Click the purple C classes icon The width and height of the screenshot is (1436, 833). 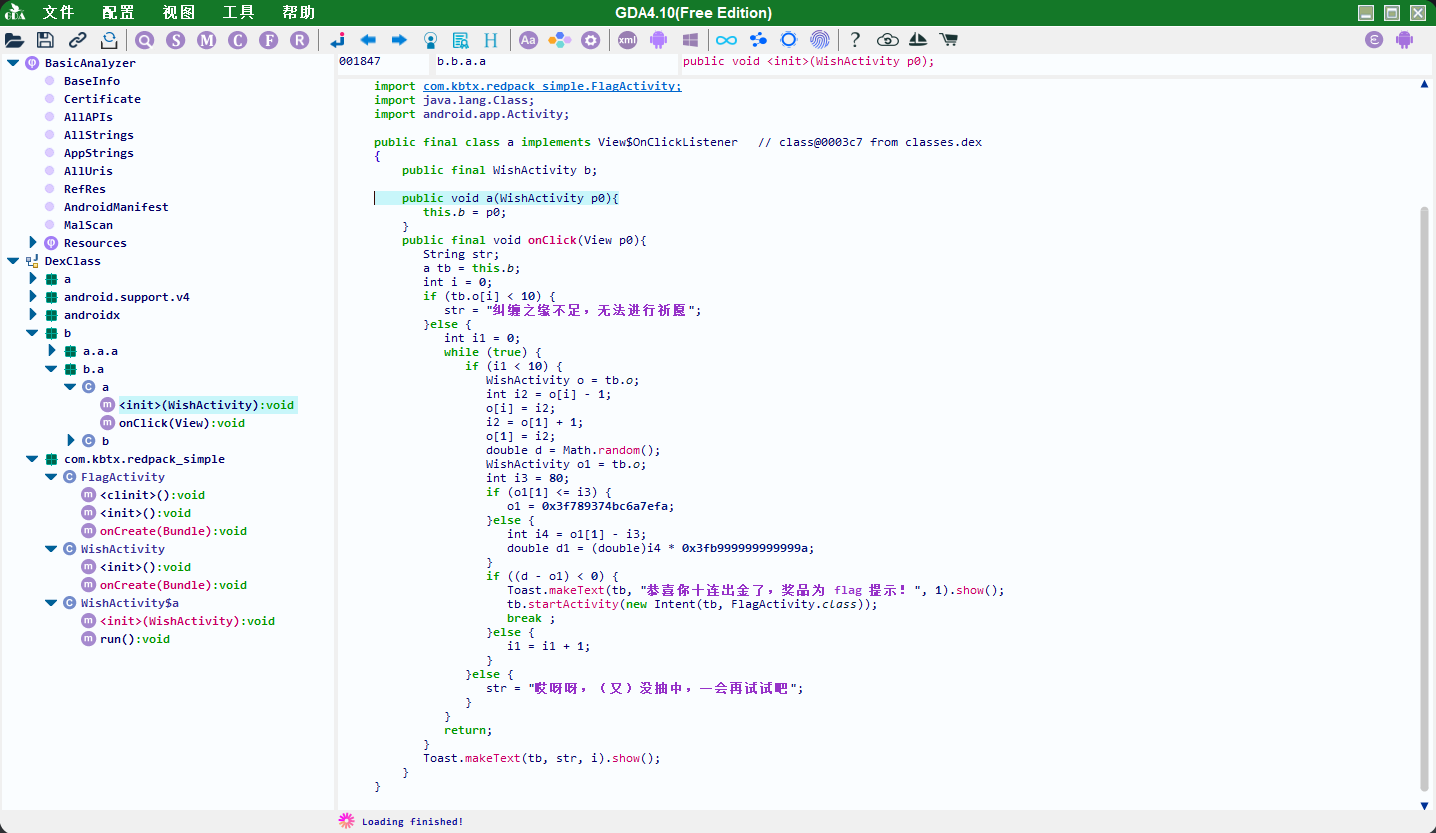(237, 40)
